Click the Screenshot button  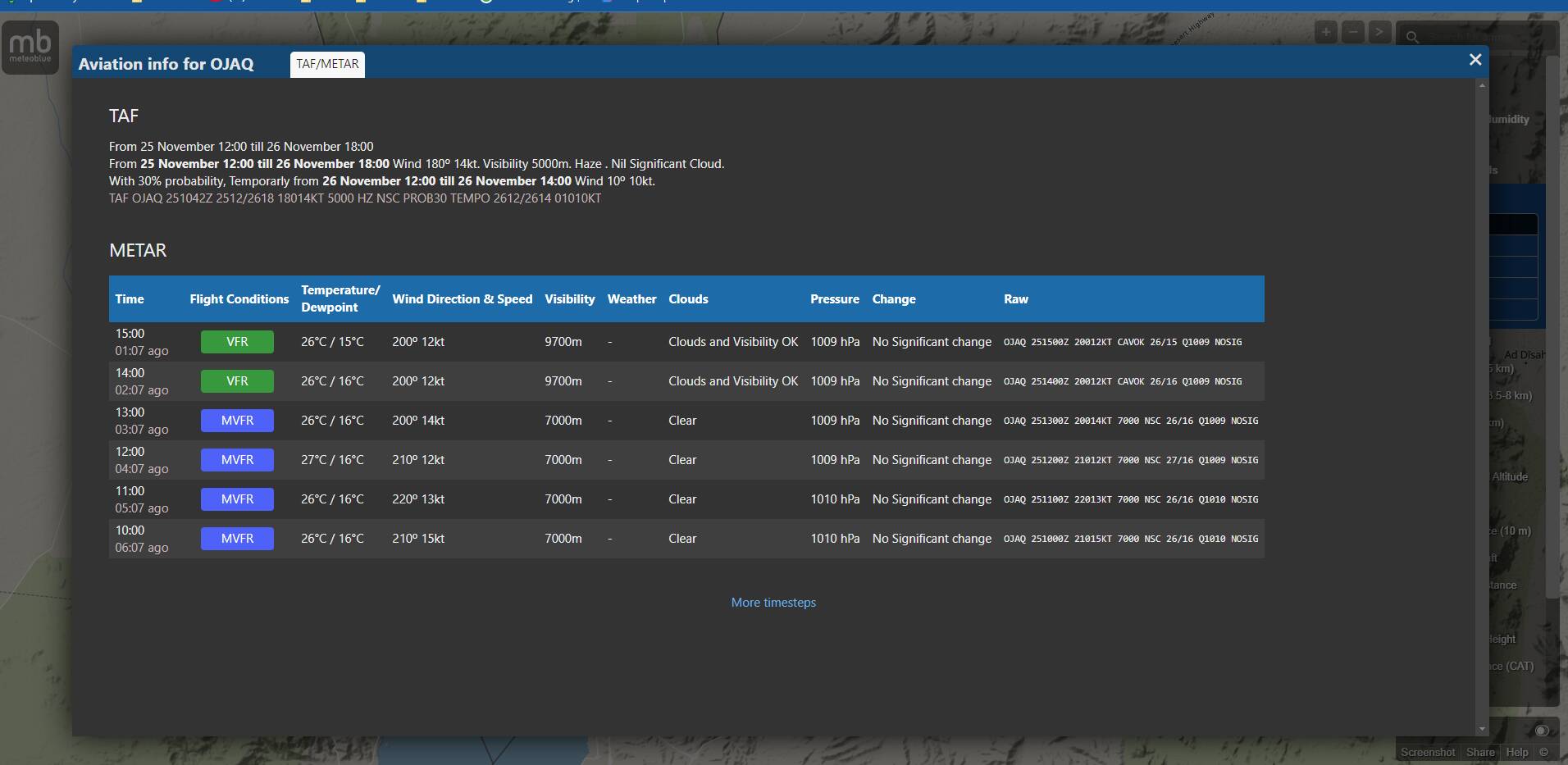coord(1429,751)
